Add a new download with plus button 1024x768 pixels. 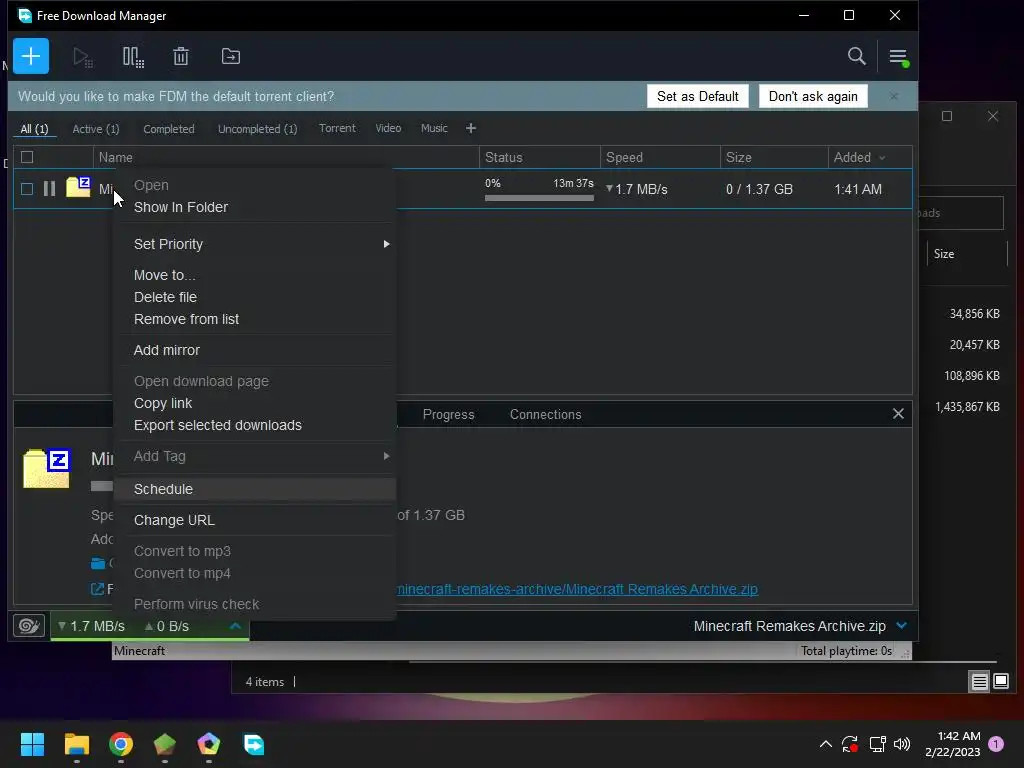[31, 56]
